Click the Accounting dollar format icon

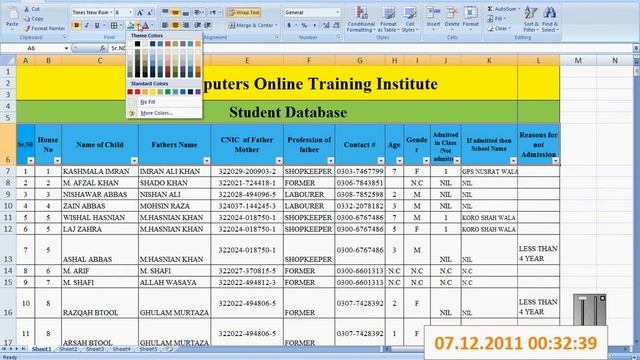[x=289, y=25]
